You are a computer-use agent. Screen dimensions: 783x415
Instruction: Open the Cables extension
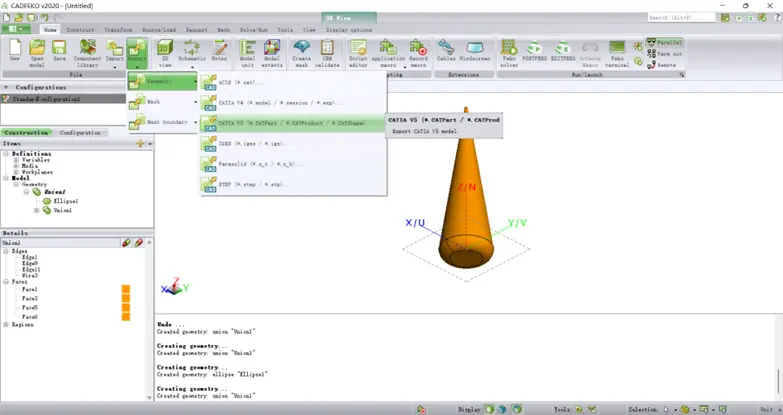coord(446,50)
